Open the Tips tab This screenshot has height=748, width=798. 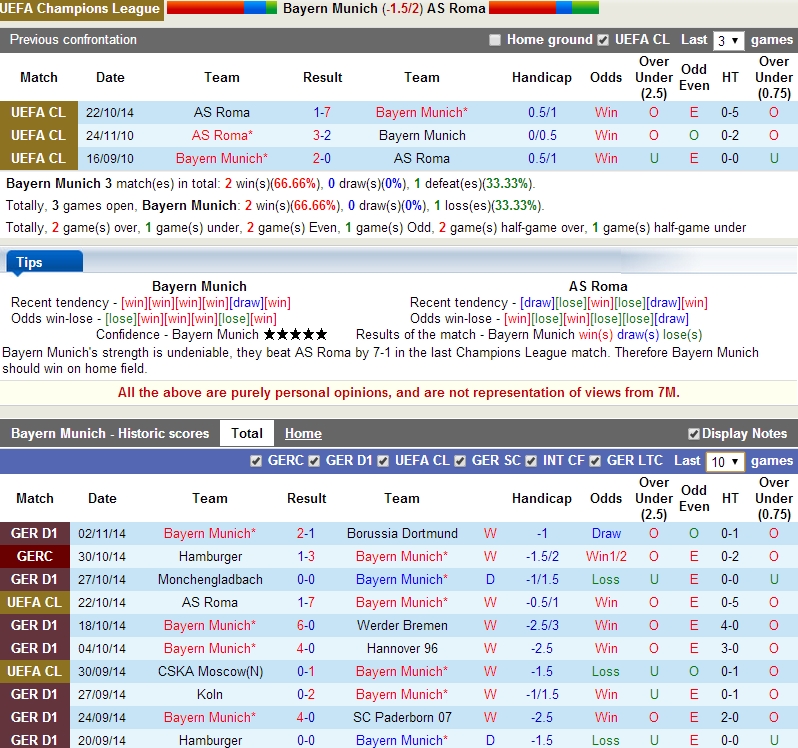[44, 262]
